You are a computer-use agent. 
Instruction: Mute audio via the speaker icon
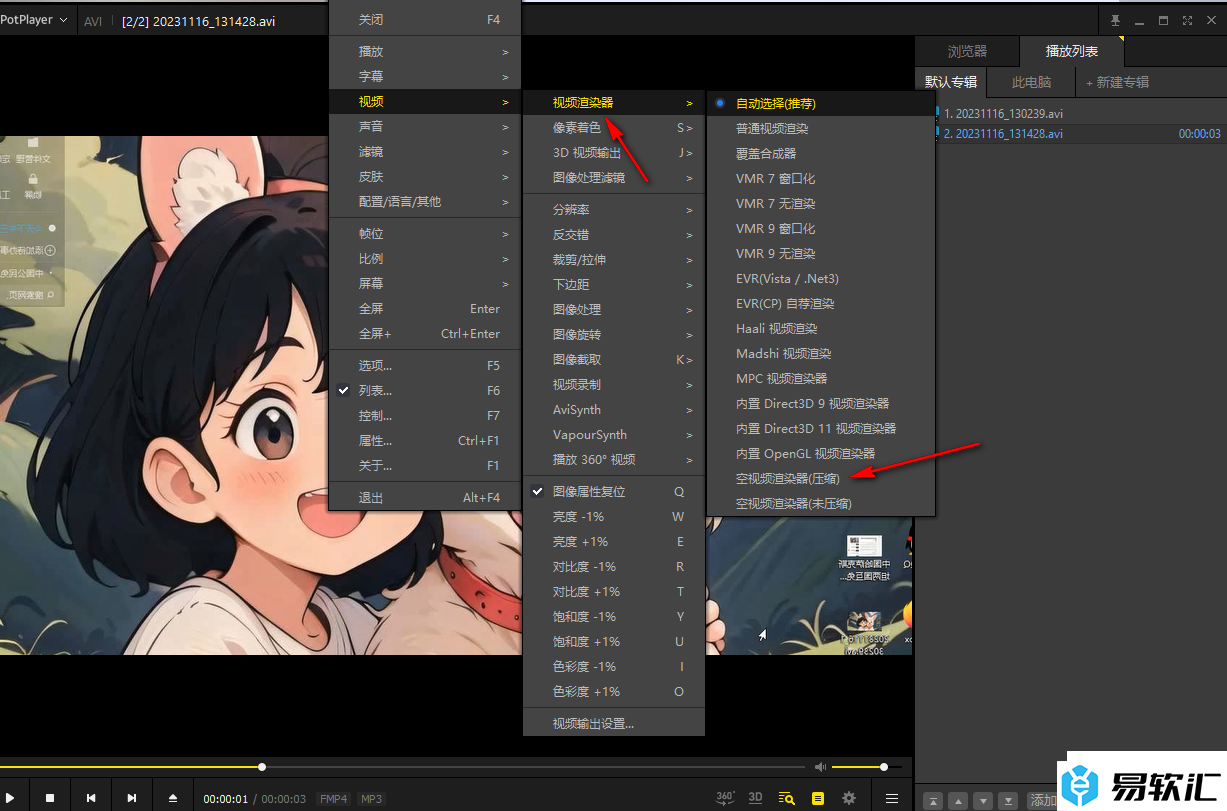coord(821,767)
